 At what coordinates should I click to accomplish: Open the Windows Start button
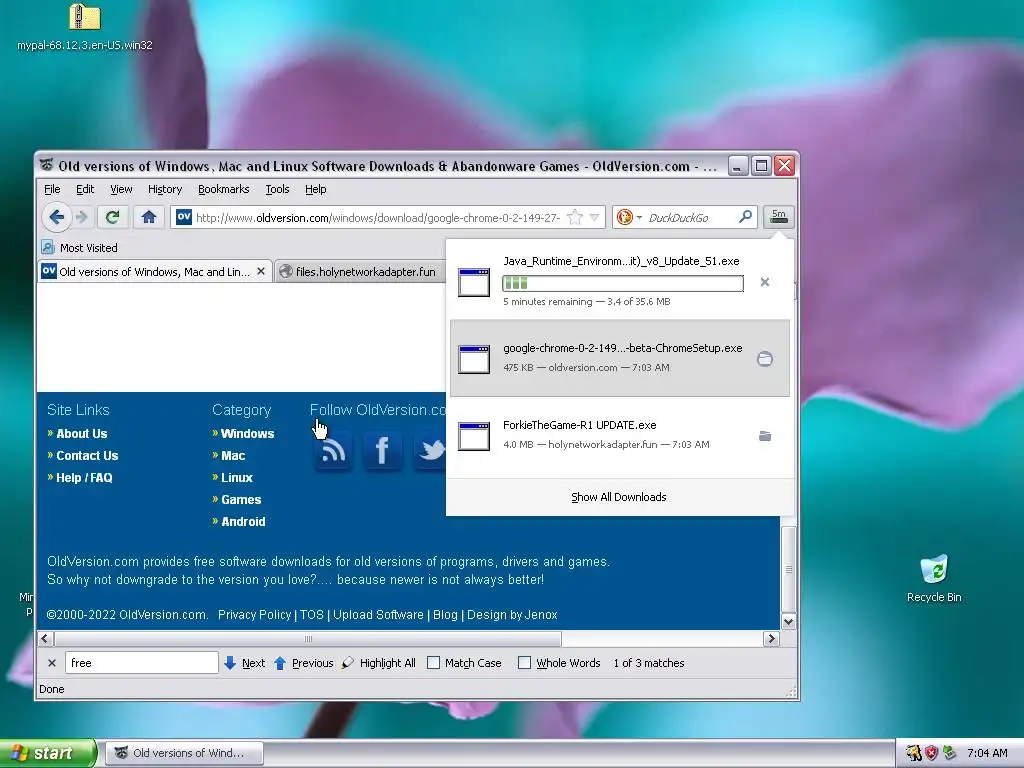click(x=48, y=753)
